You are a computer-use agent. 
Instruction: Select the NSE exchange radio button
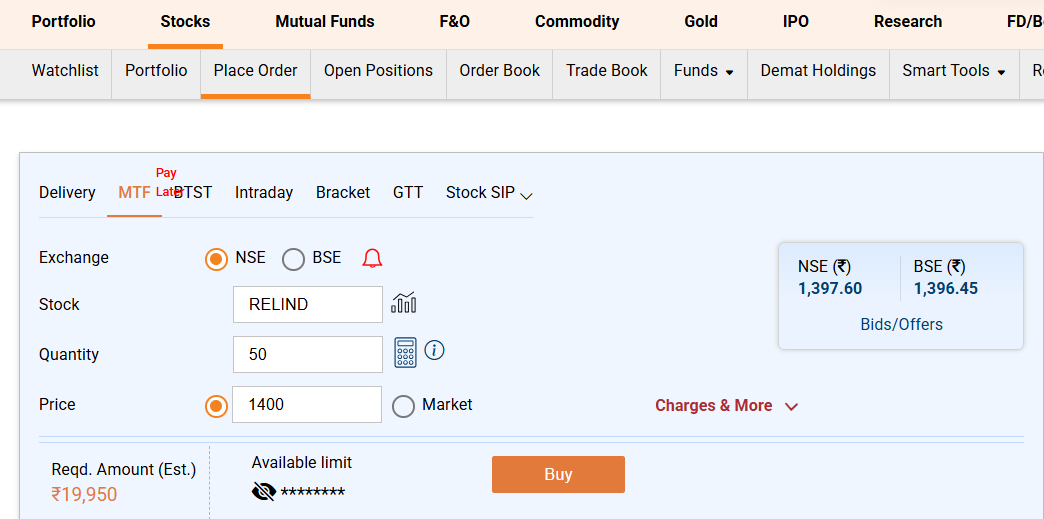(216, 259)
